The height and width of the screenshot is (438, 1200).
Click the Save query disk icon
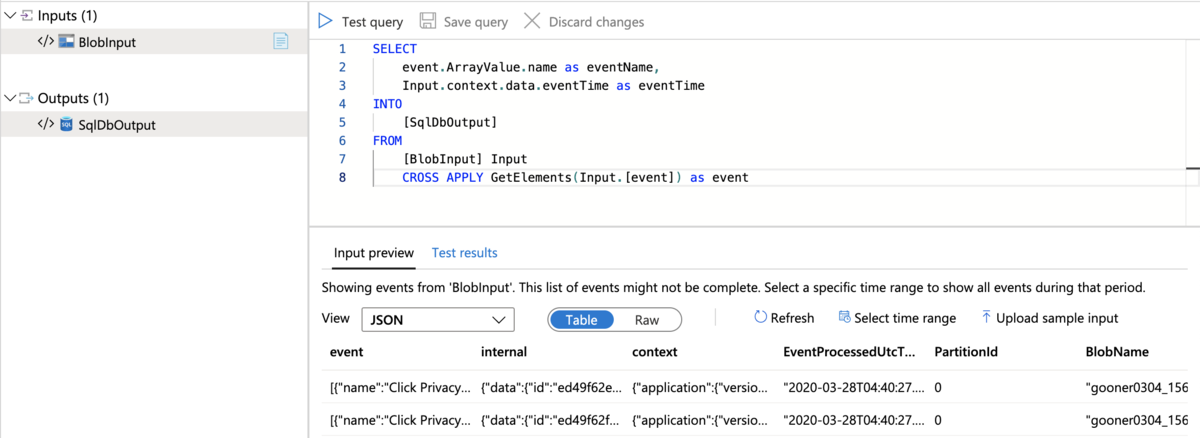[x=427, y=21]
